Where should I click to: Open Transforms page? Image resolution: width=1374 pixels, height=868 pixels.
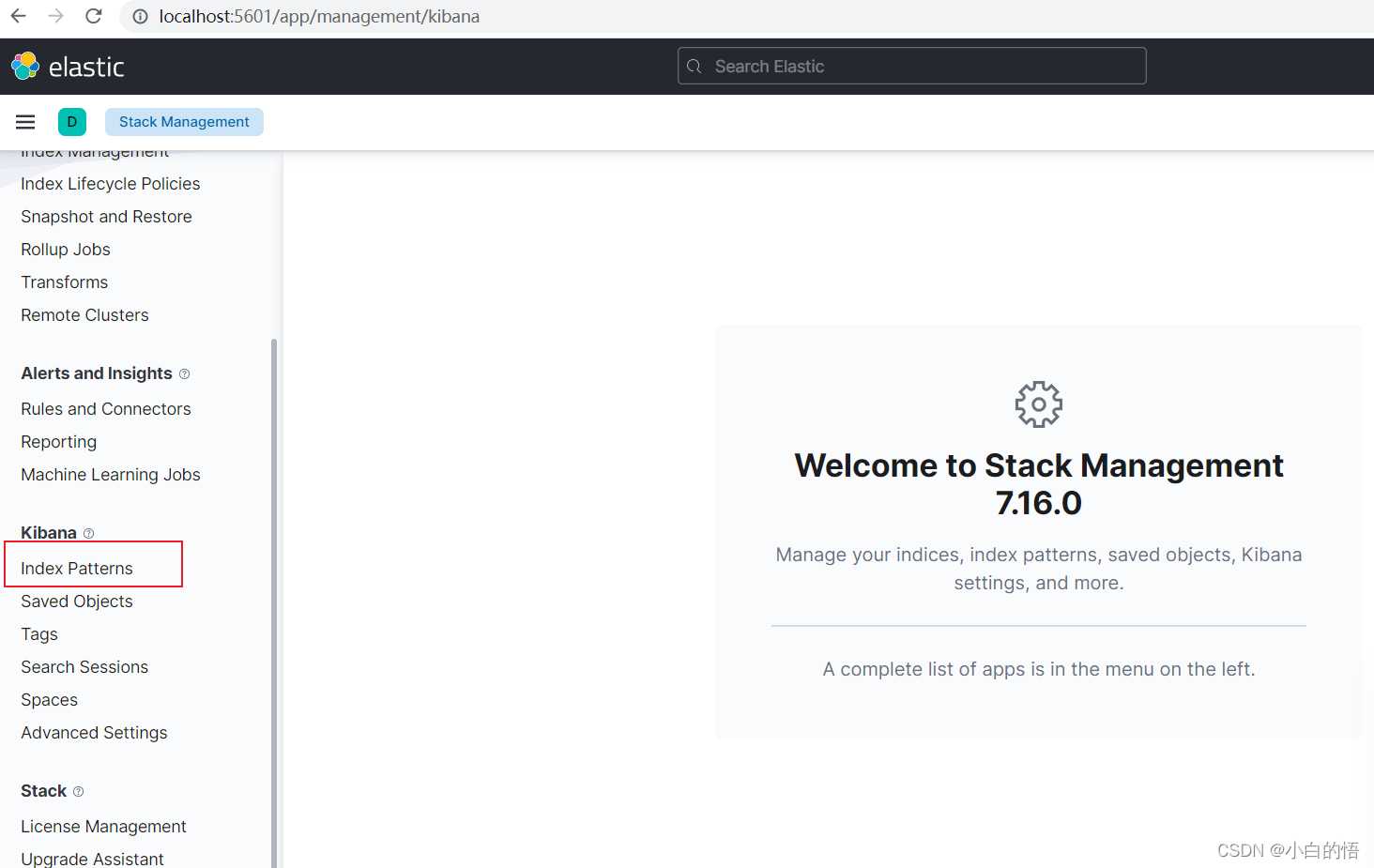[x=65, y=282]
